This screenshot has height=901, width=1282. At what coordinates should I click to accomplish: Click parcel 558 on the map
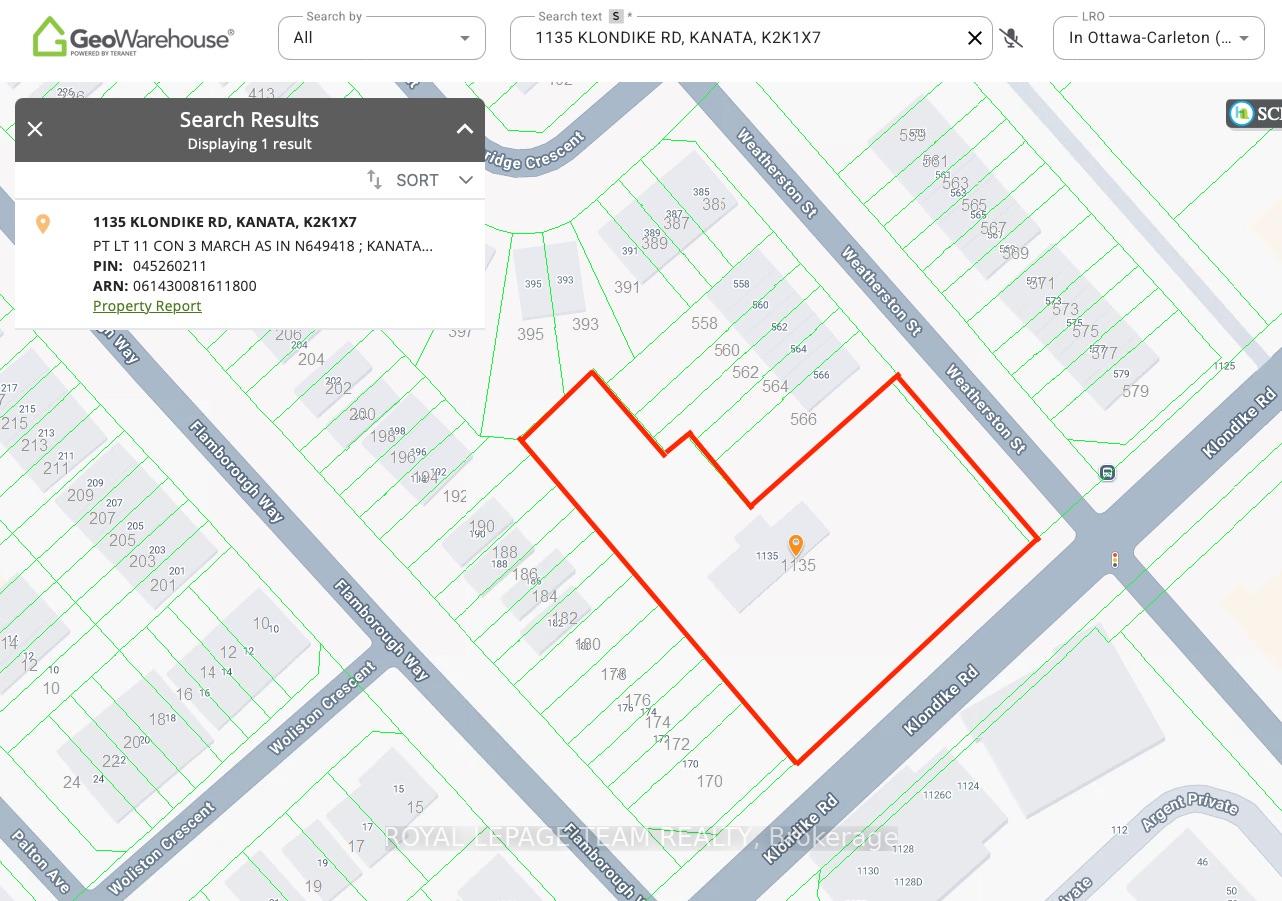click(704, 323)
